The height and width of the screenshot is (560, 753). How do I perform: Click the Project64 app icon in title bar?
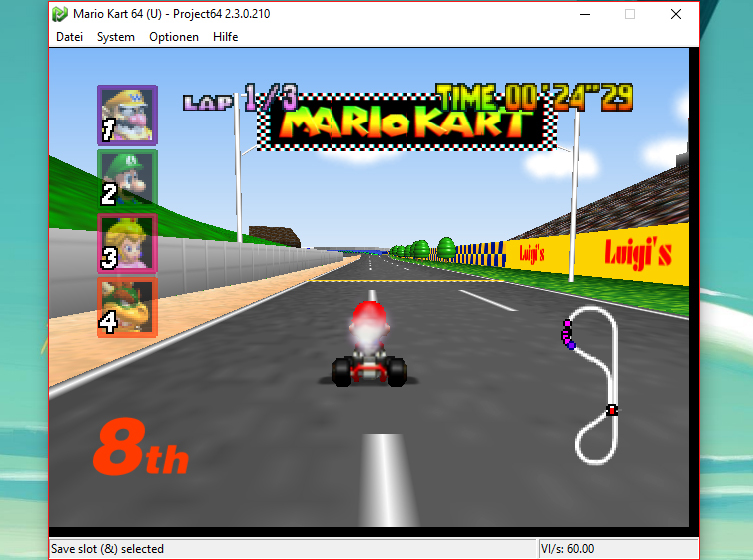61,14
